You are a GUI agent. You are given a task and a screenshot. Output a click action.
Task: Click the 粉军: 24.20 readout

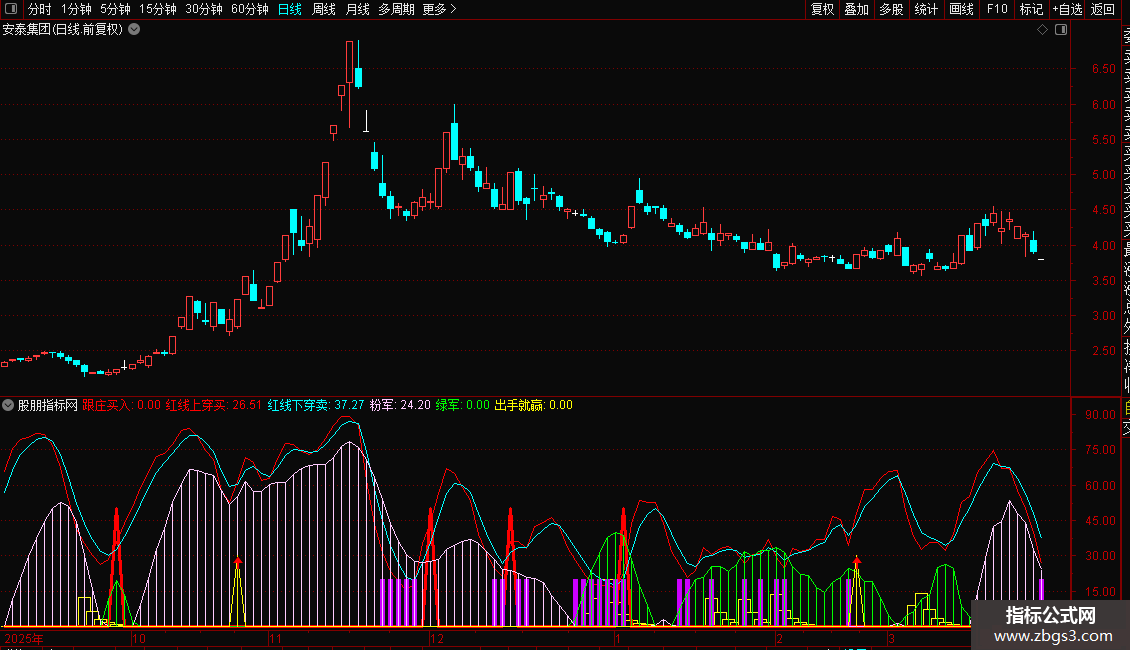tap(400, 405)
